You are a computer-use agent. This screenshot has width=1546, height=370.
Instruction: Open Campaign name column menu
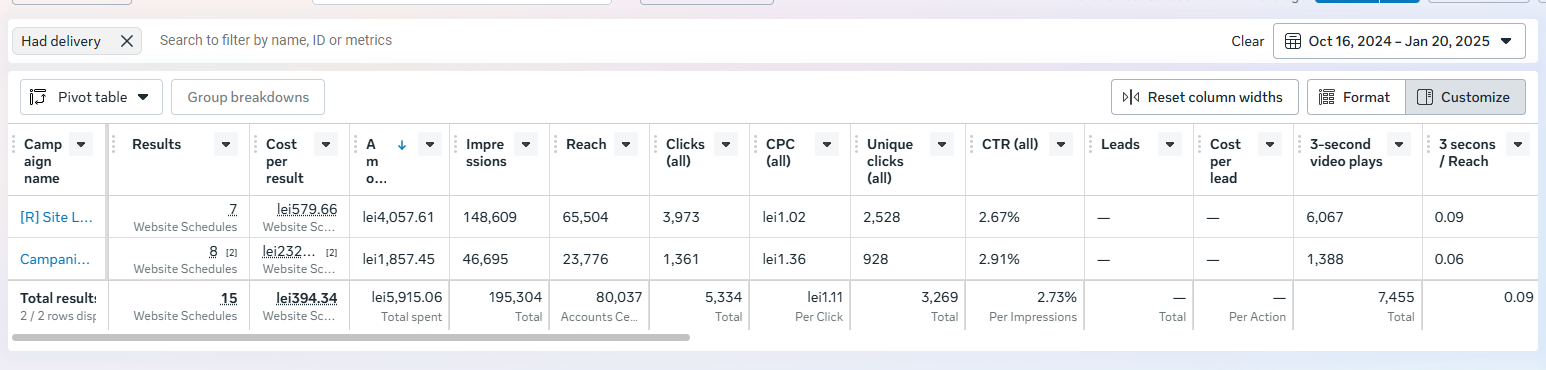(x=82, y=145)
